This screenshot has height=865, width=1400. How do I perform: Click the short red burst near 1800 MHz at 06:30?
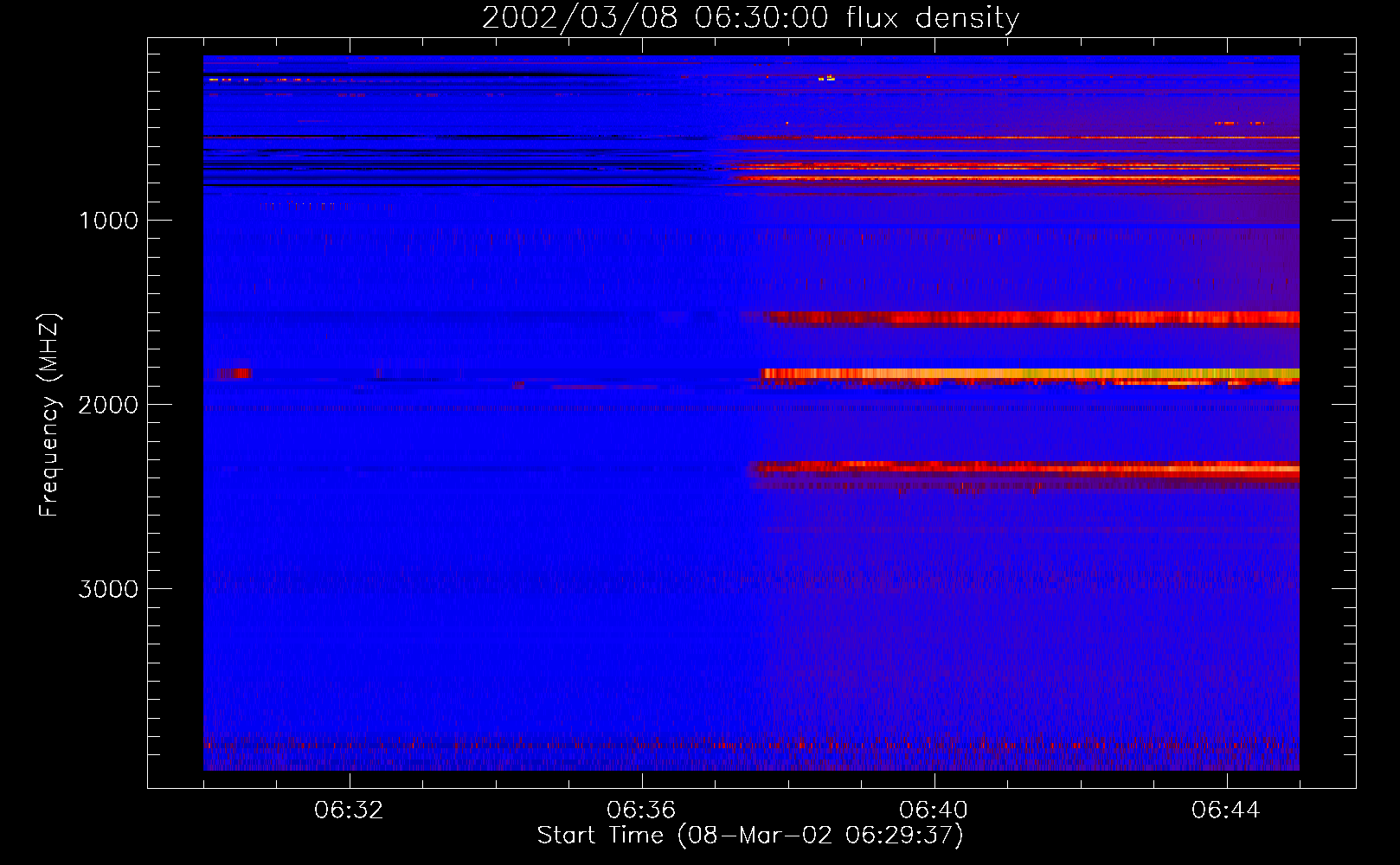click(232, 374)
